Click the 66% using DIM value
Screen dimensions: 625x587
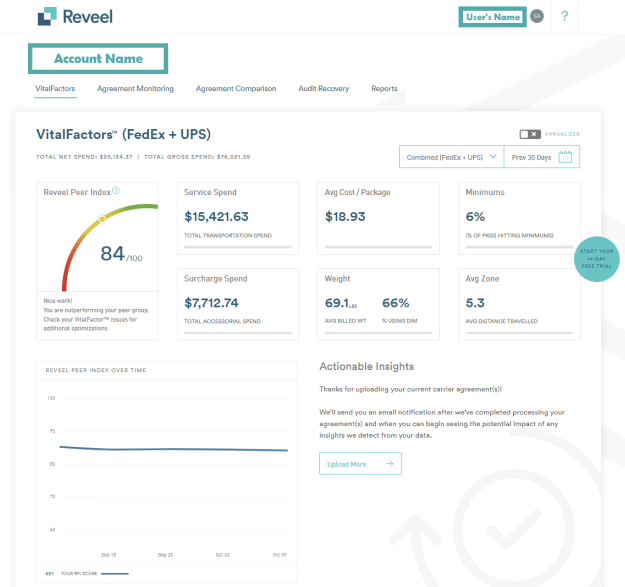395,303
